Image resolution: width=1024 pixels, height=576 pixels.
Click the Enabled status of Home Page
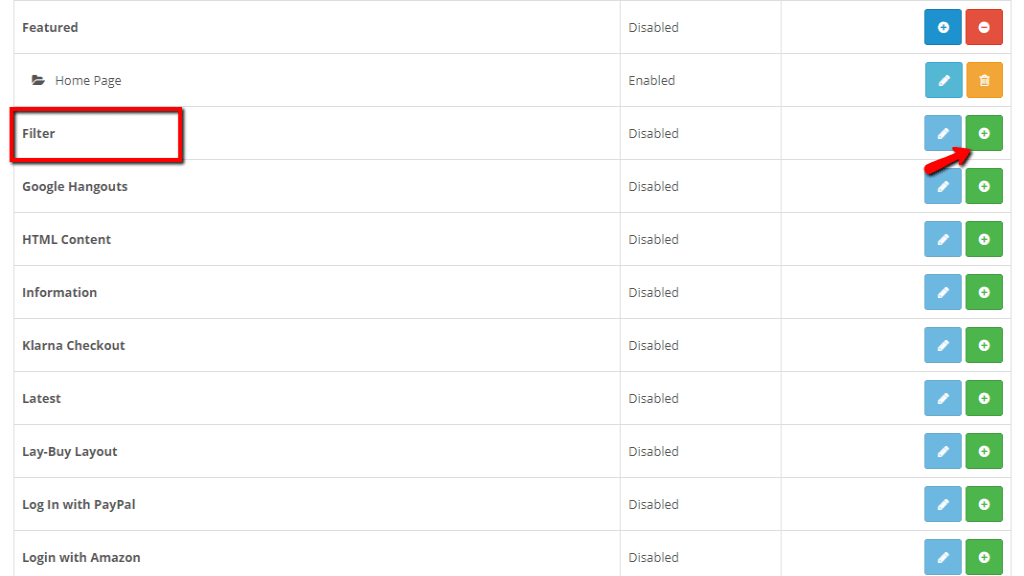tap(652, 81)
